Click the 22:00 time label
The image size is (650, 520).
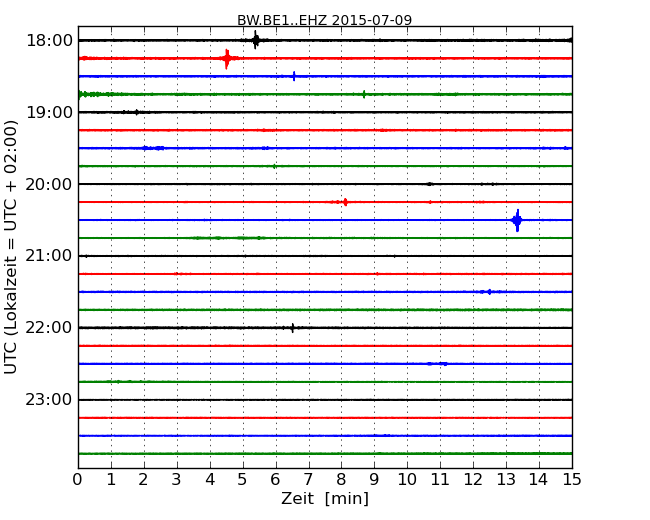click(49, 328)
